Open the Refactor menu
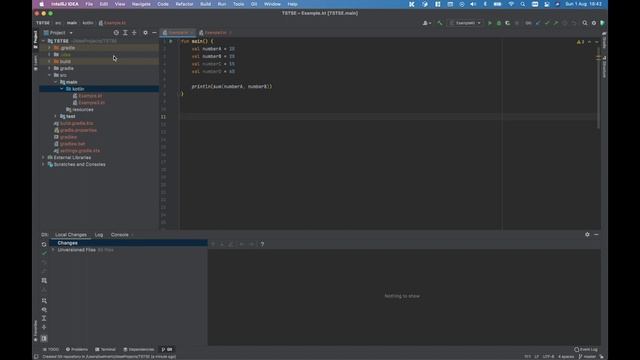The image size is (640, 360). pyautogui.click(x=184, y=4)
